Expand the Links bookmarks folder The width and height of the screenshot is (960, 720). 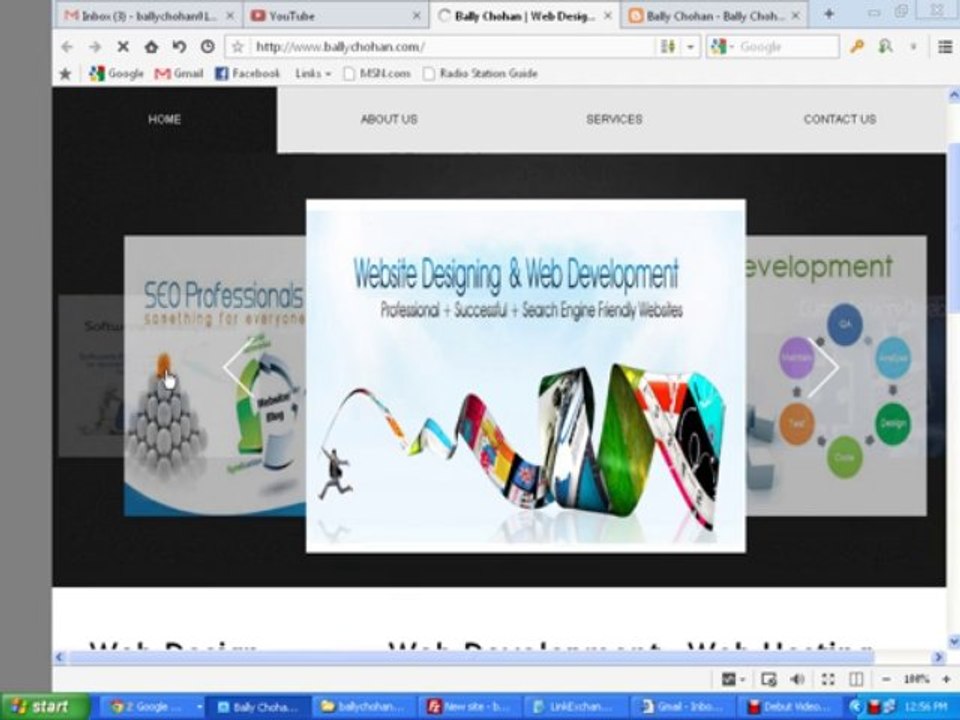(313, 74)
